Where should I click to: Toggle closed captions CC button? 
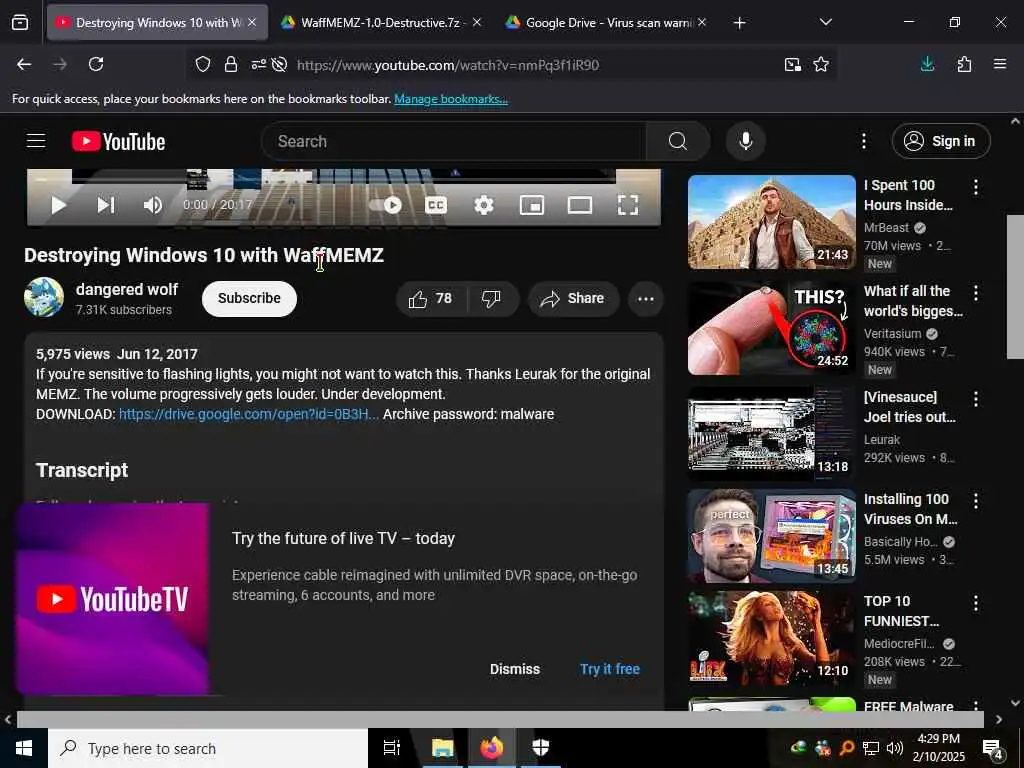(436, 205)
